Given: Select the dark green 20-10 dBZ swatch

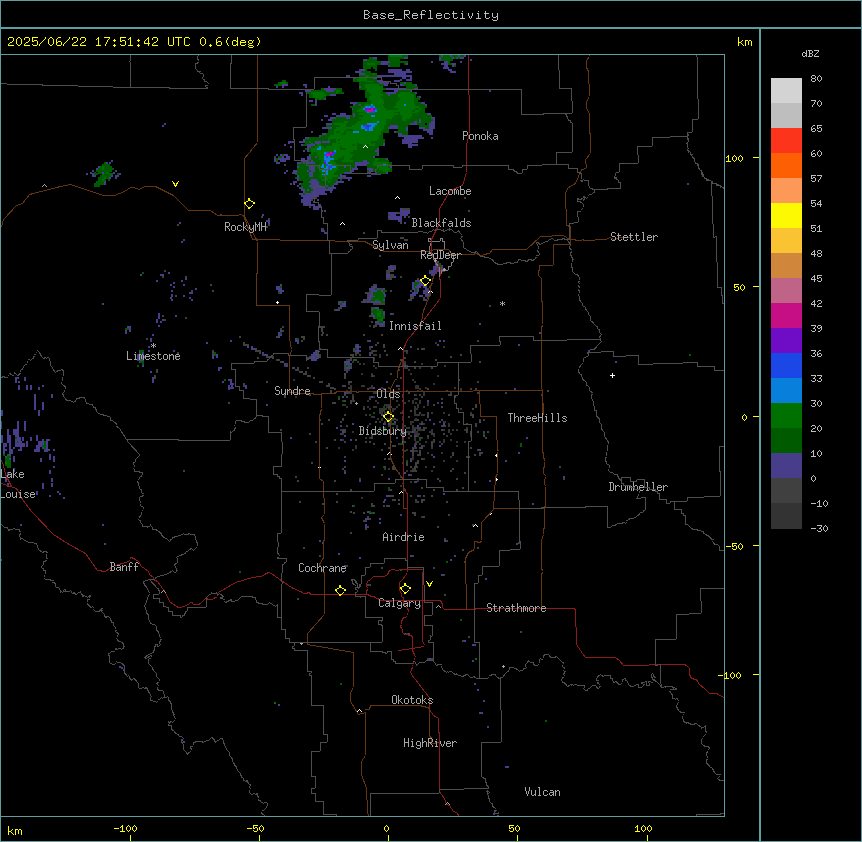Looking at the screenshot, I should (786, 440).
